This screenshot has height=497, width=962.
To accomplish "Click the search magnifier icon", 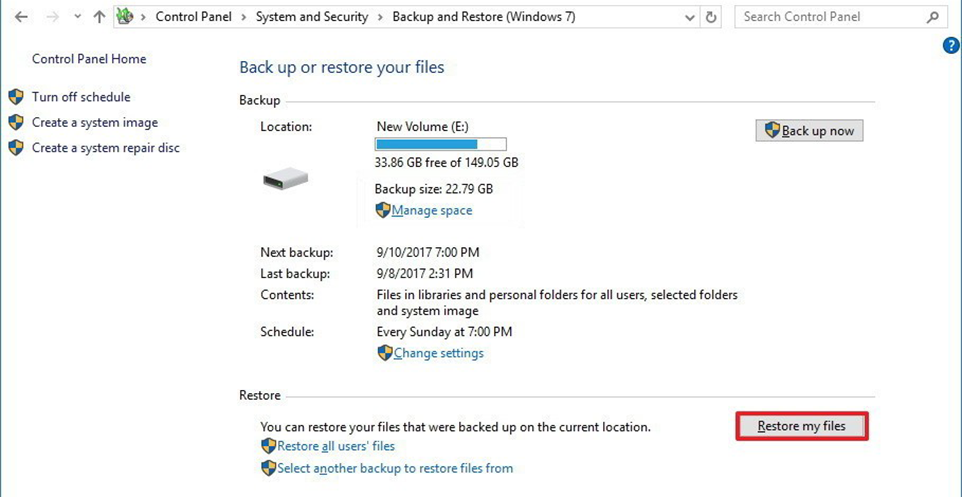I will coord(933,17).
